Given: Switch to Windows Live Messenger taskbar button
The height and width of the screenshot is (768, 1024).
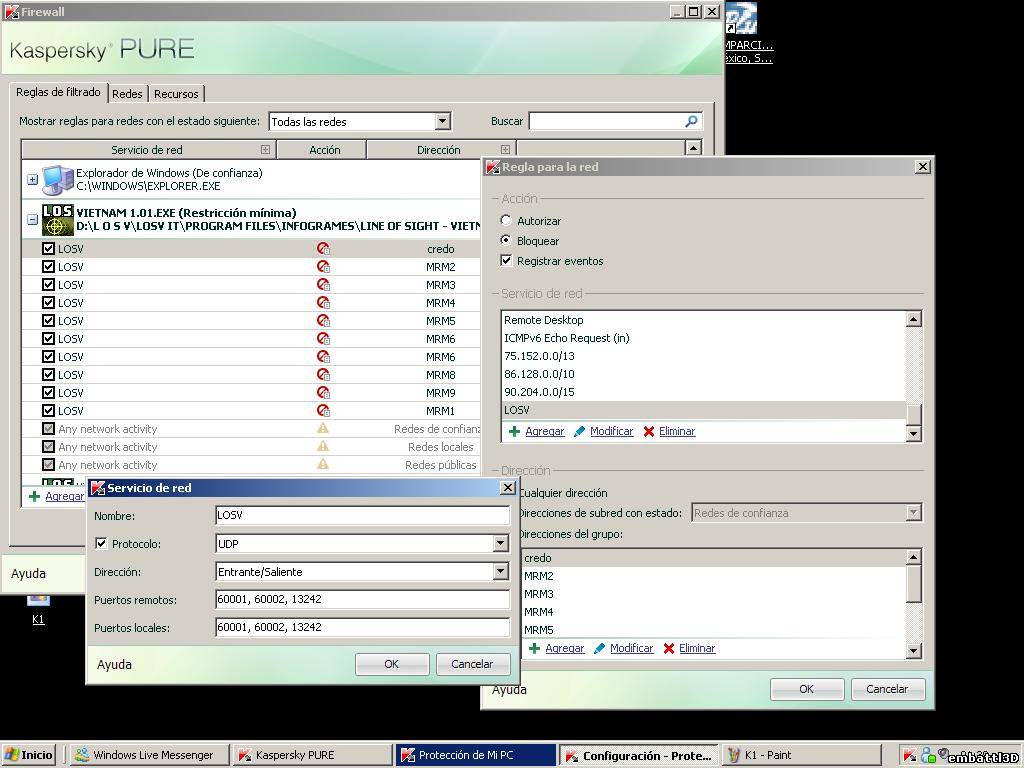Looking at the screenshot, I should [x=150, y=755].
